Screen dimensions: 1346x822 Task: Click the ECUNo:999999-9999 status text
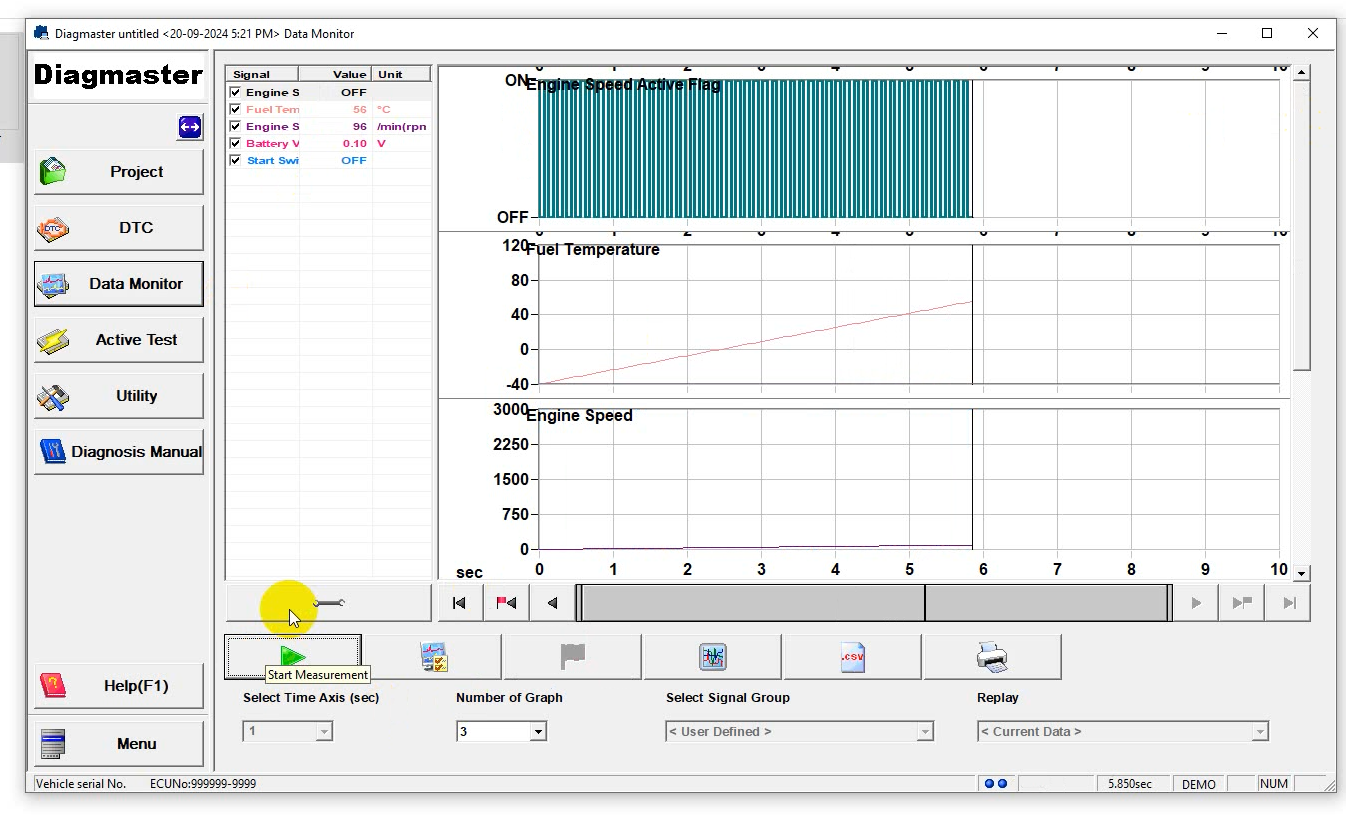[203, 784]
